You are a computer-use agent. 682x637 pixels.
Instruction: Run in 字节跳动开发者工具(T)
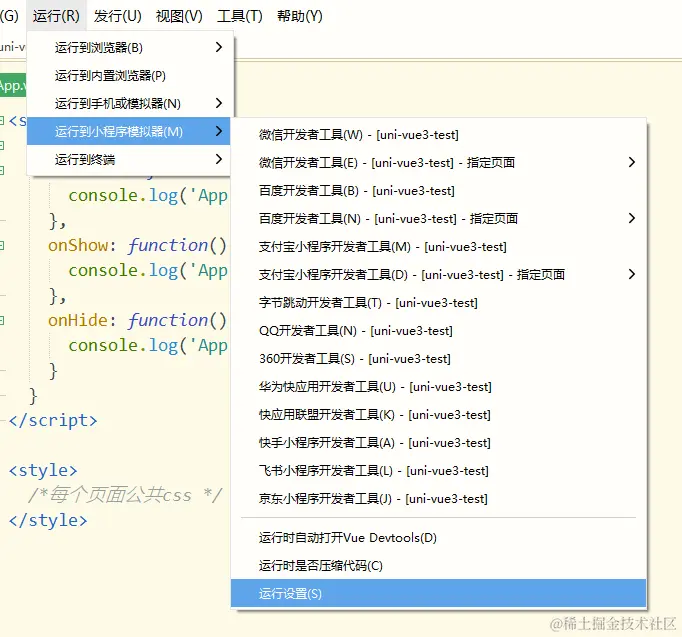(x=438, y=303)
